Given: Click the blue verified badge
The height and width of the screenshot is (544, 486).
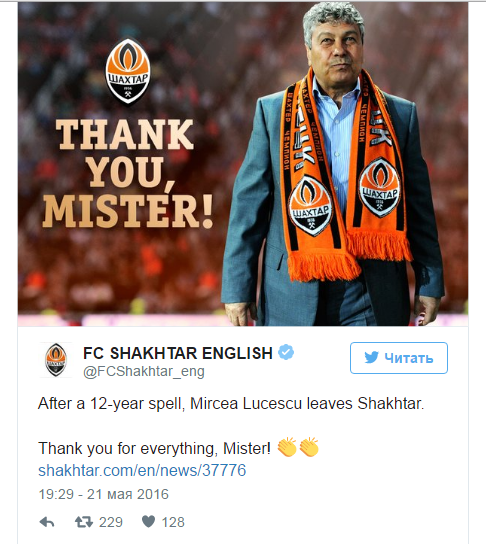Looking at the screenshot, I should [286, 352].
